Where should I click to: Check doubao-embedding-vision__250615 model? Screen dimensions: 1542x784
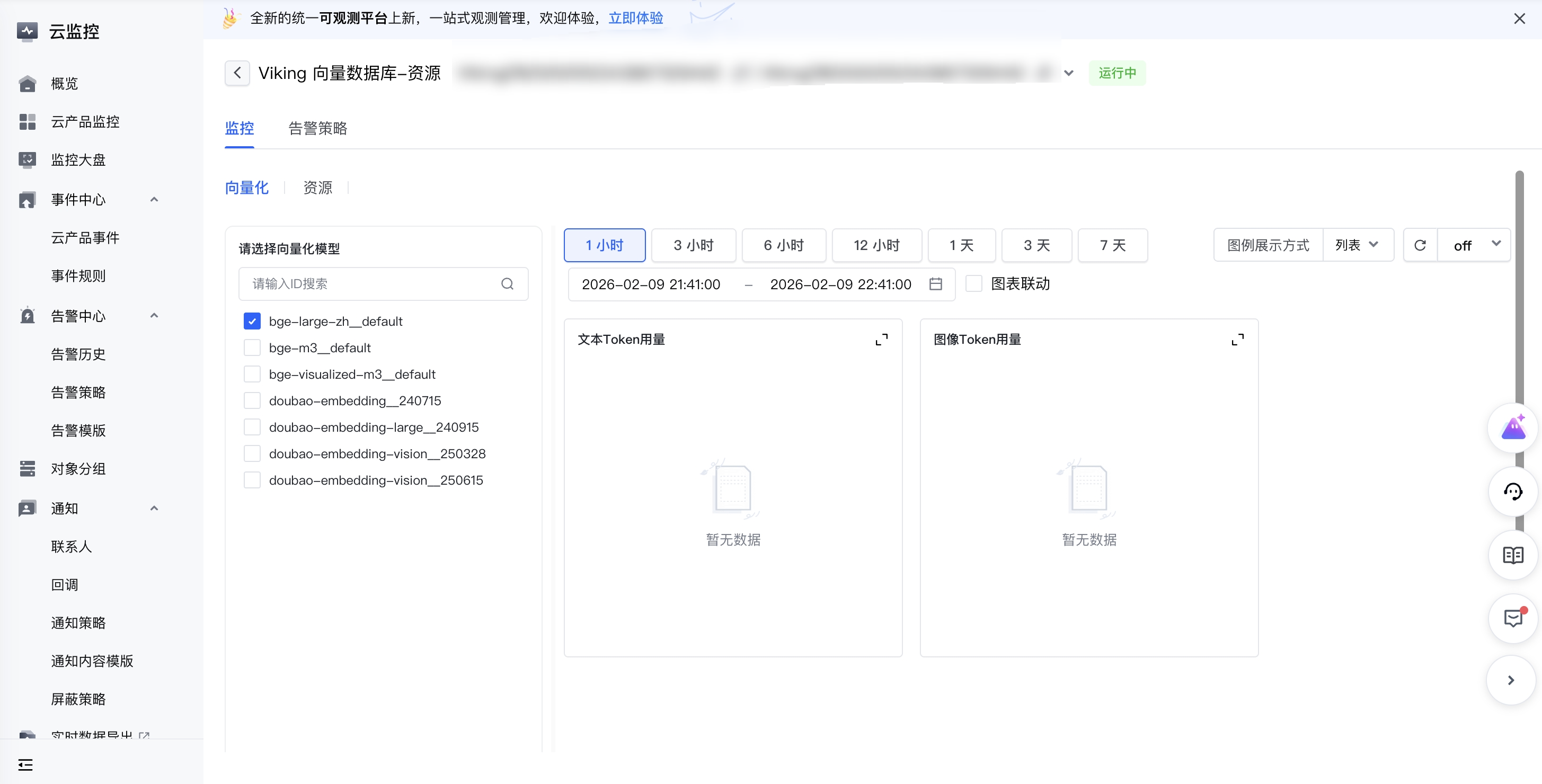(x=252, y=480)
